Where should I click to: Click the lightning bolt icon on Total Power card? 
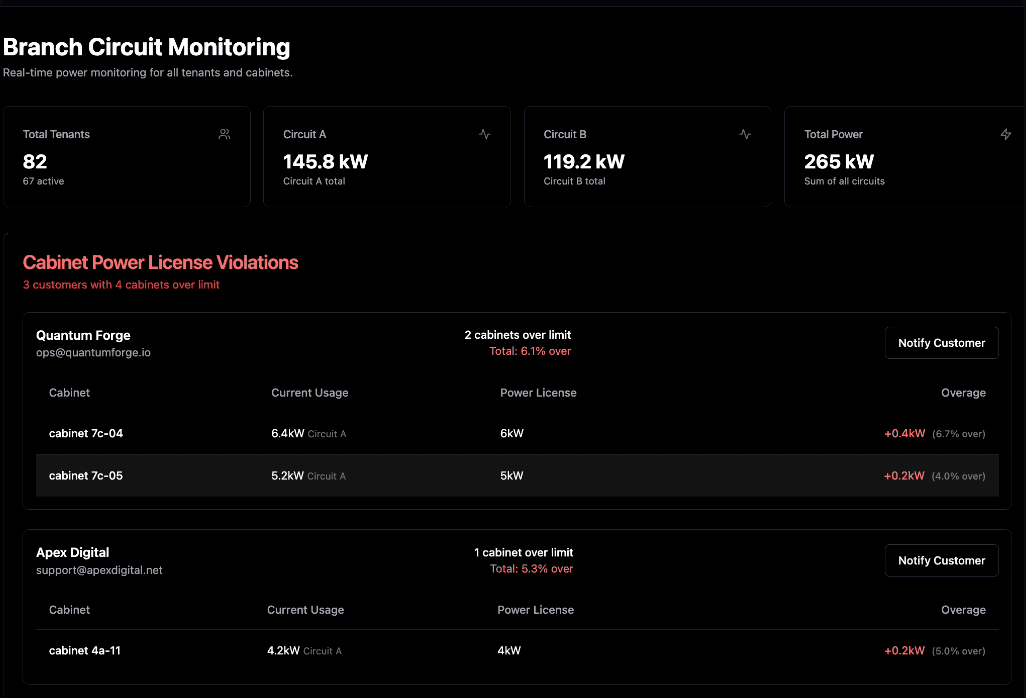1006,133
